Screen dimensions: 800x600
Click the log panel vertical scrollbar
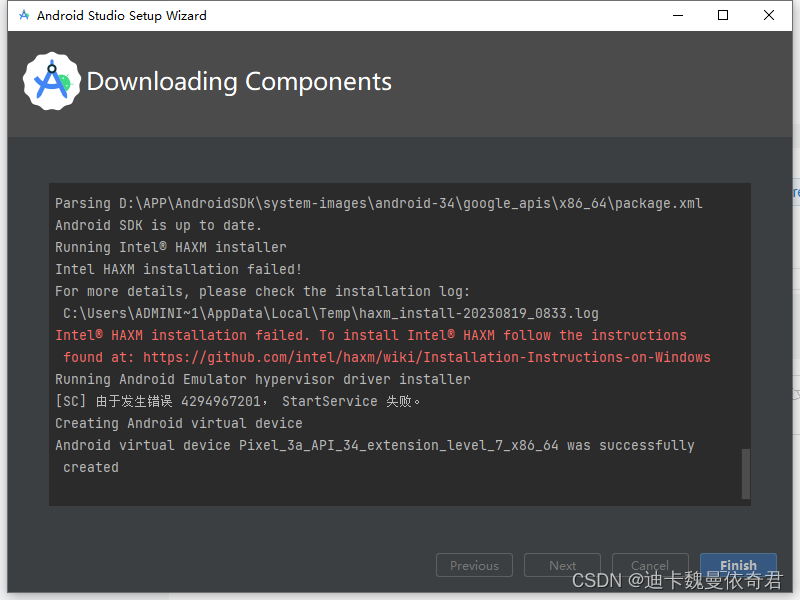click(x=745, y=473)
